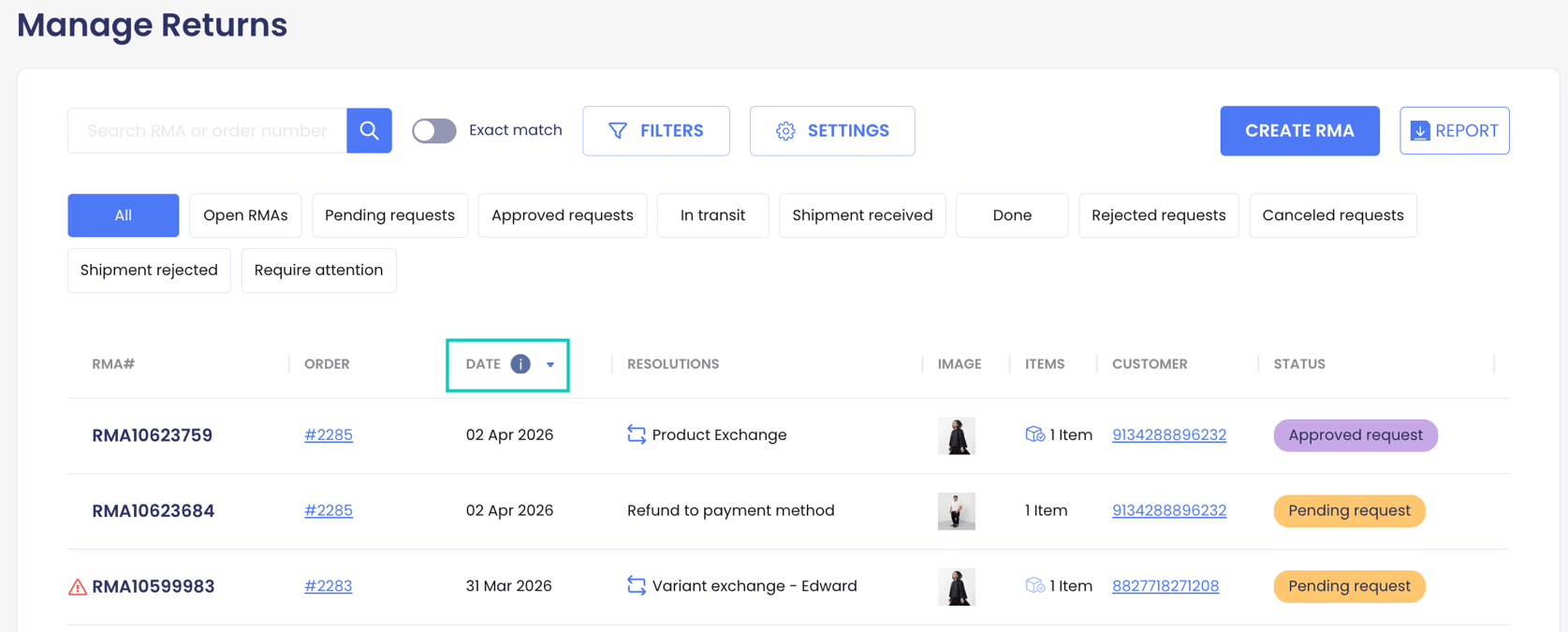This screenshot has width=1568, height=632.
Task: Click product thumbnail for RMA10623684
Action: [957, 511]
